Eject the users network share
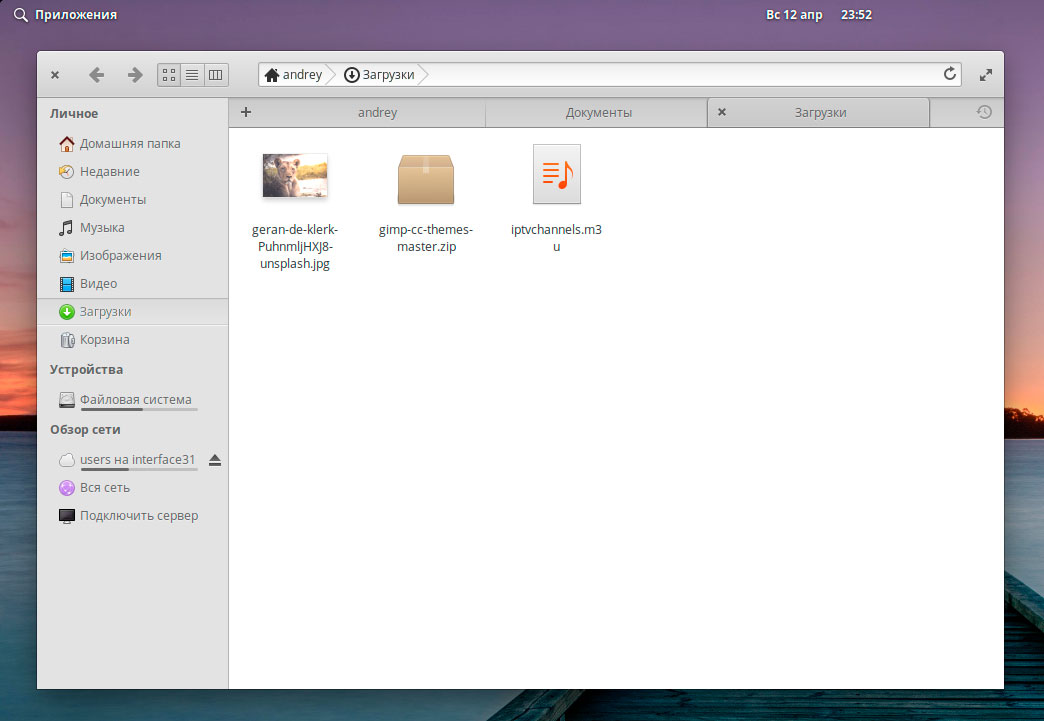 tap(215, 460)
